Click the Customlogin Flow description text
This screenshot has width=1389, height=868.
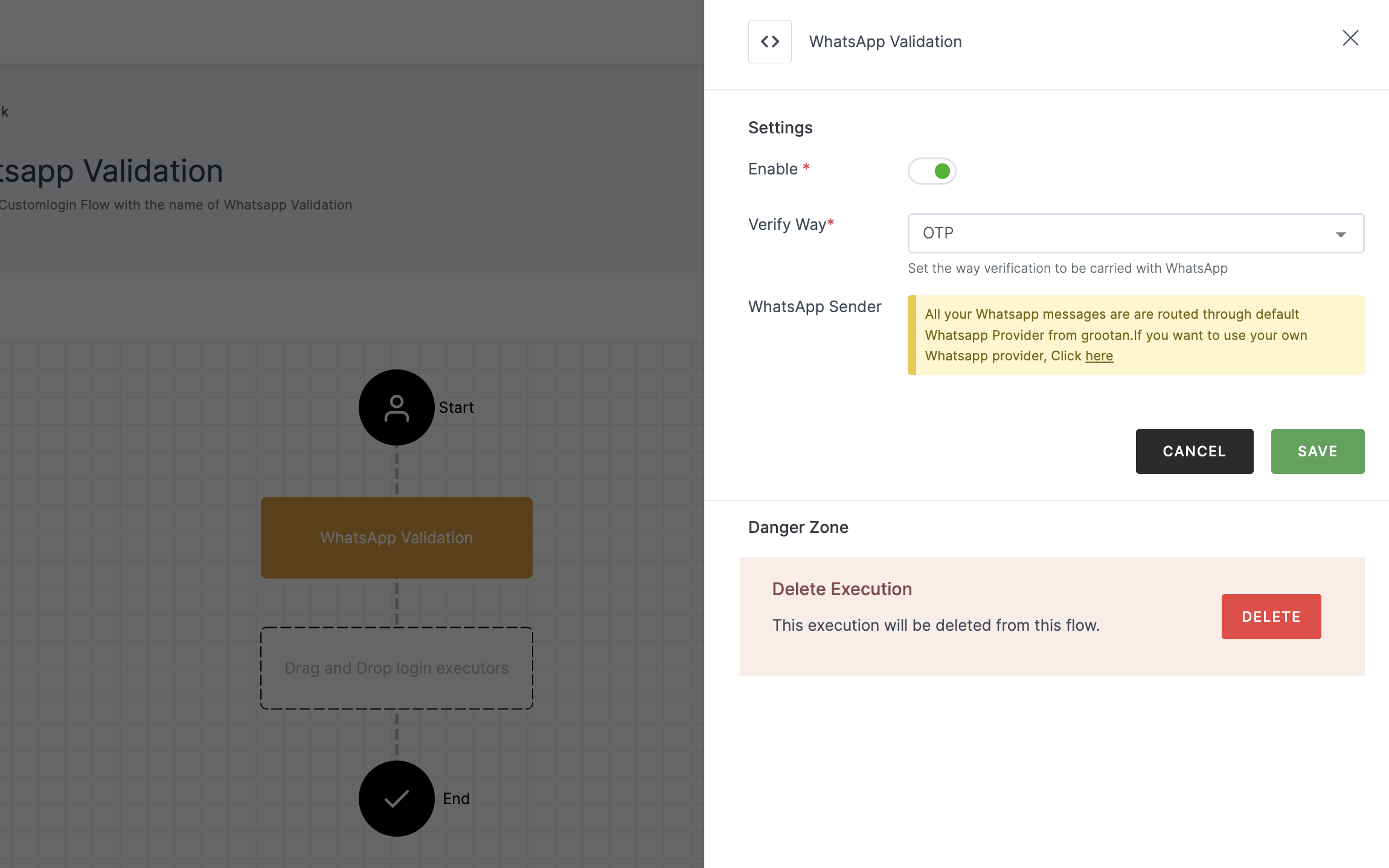(x=176, y=205)
